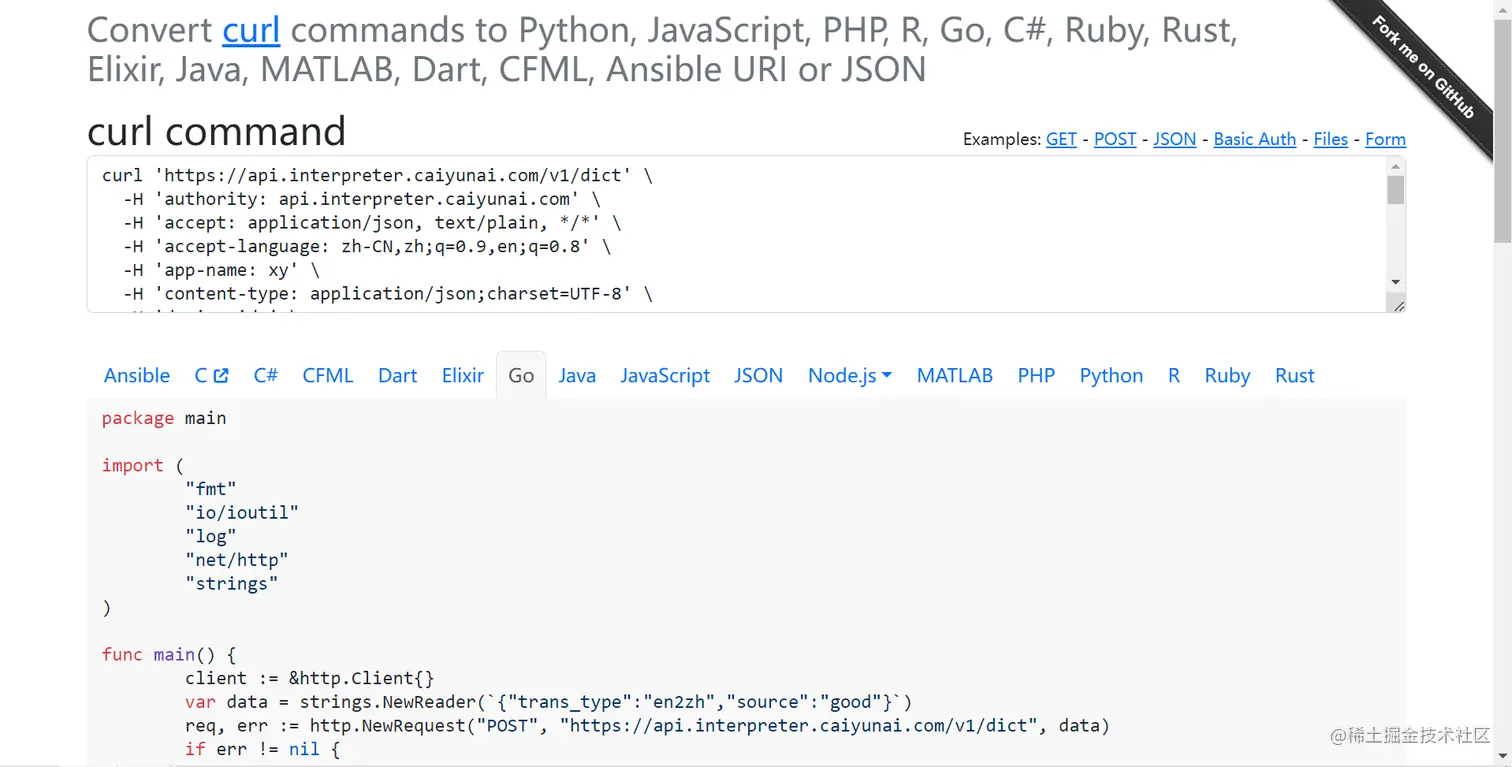Select the MATLAB tab

955,376
